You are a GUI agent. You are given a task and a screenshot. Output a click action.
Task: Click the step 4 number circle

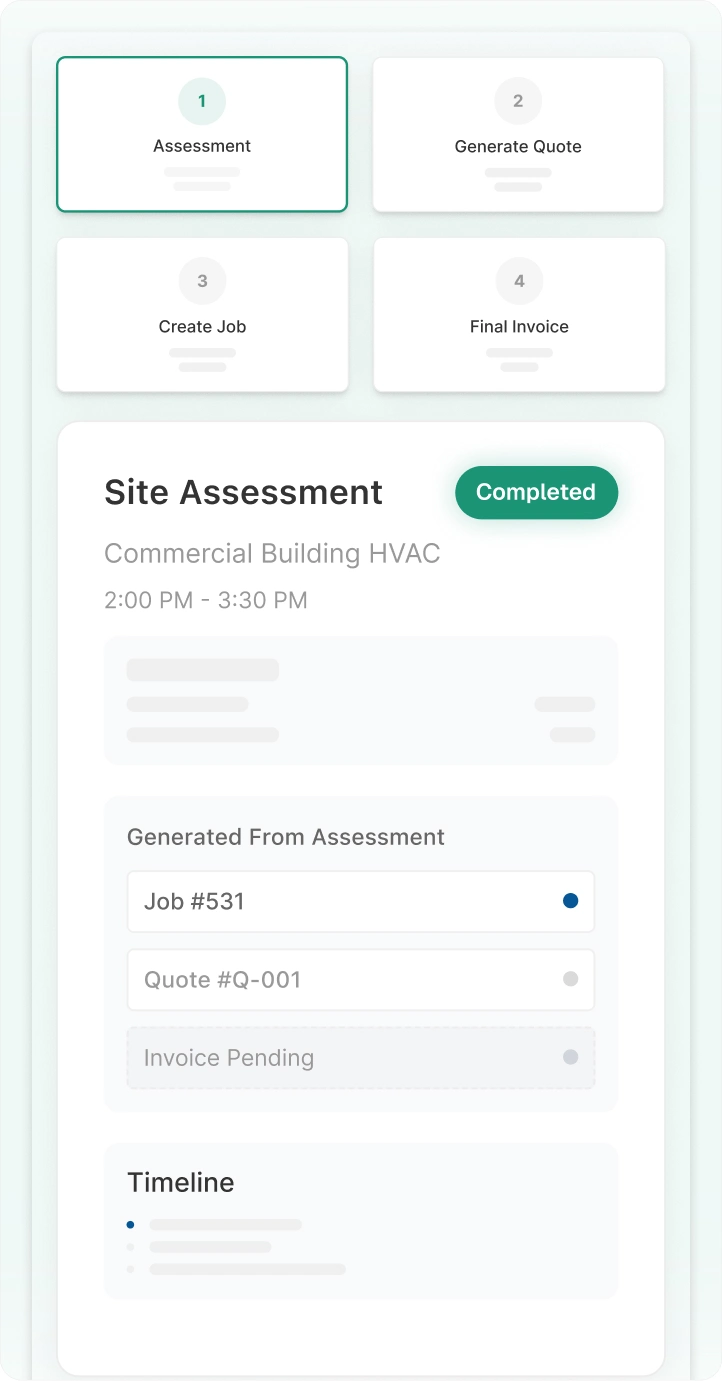click(519, 281)
